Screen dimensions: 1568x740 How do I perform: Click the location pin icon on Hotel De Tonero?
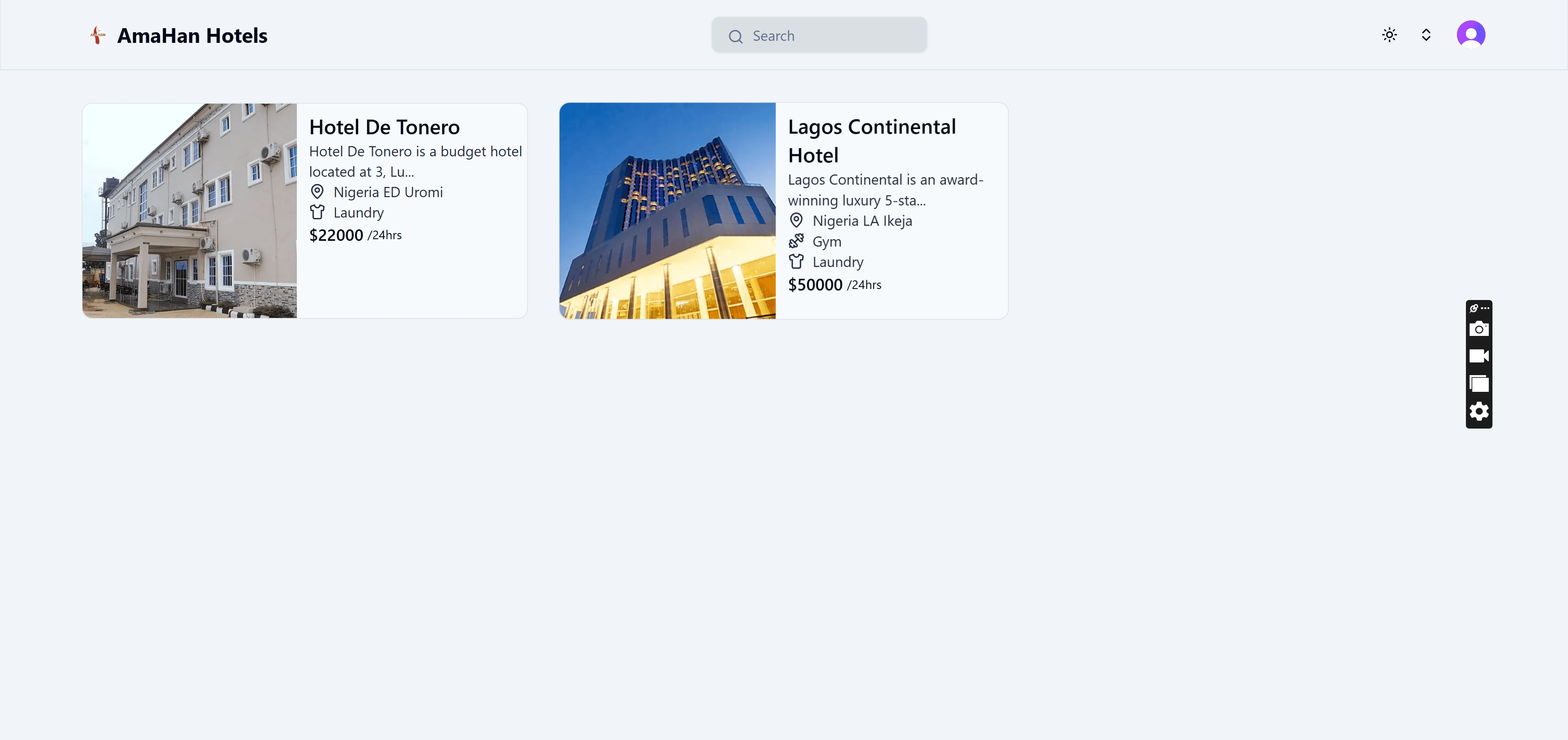pos(317,191)
